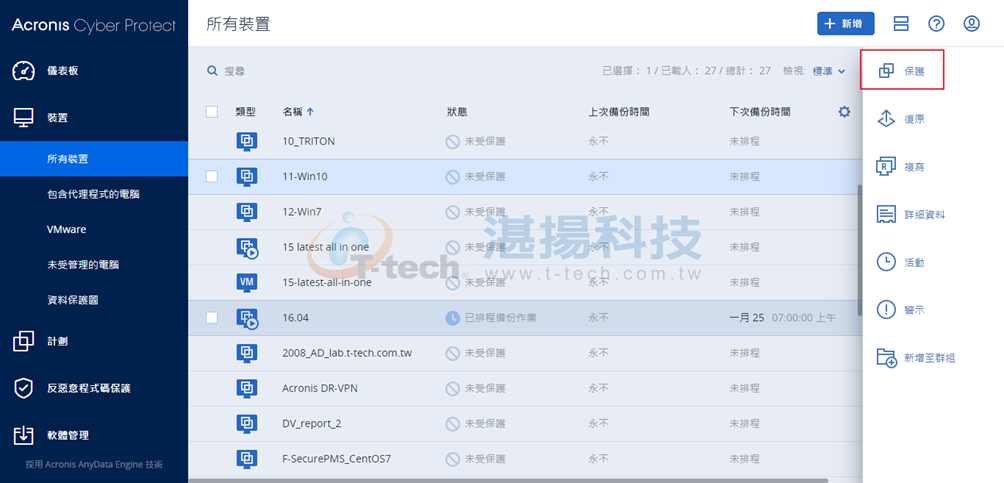The image size is (1004, 483).
Task: Click the 新增至群組 action label
Action: 929,358
